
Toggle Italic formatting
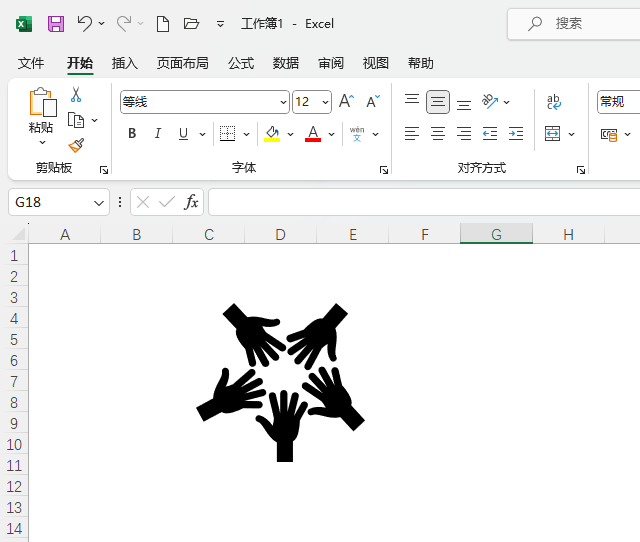point(158,133)
